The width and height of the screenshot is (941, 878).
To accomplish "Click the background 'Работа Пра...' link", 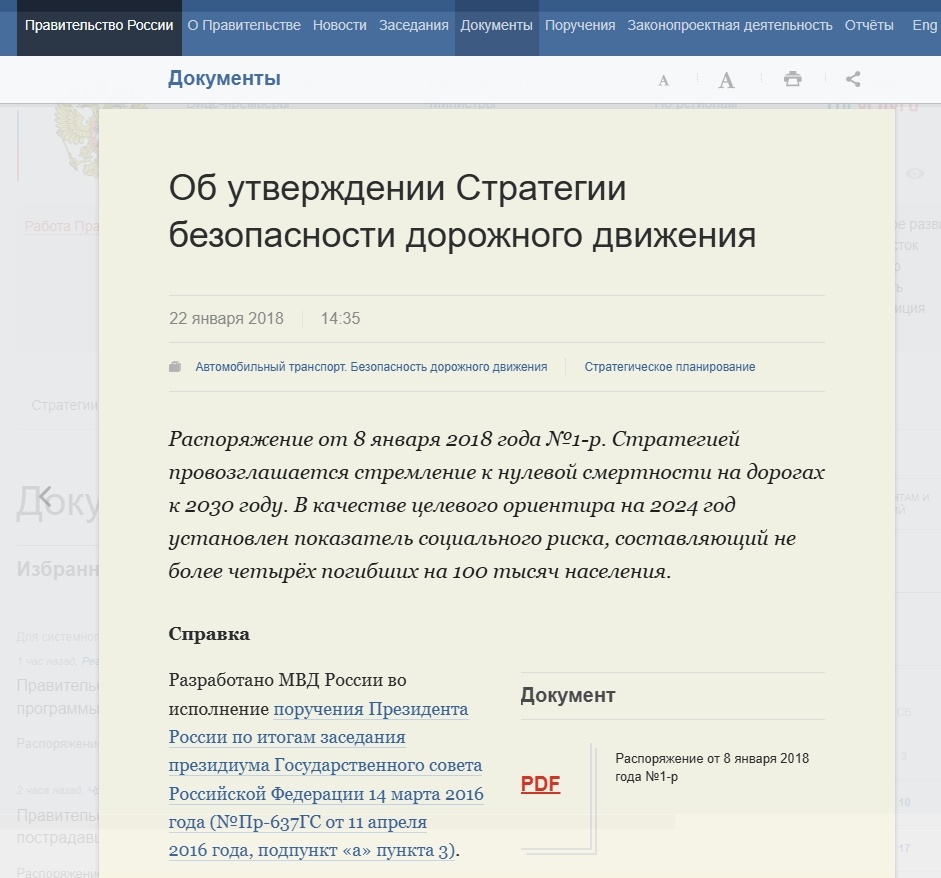I will tap(62, 226).
